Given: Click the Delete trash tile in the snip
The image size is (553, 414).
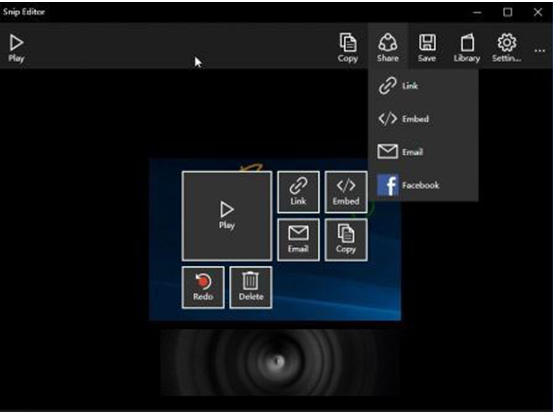Looking at the screenshot, I should click(x=251, y=287).
